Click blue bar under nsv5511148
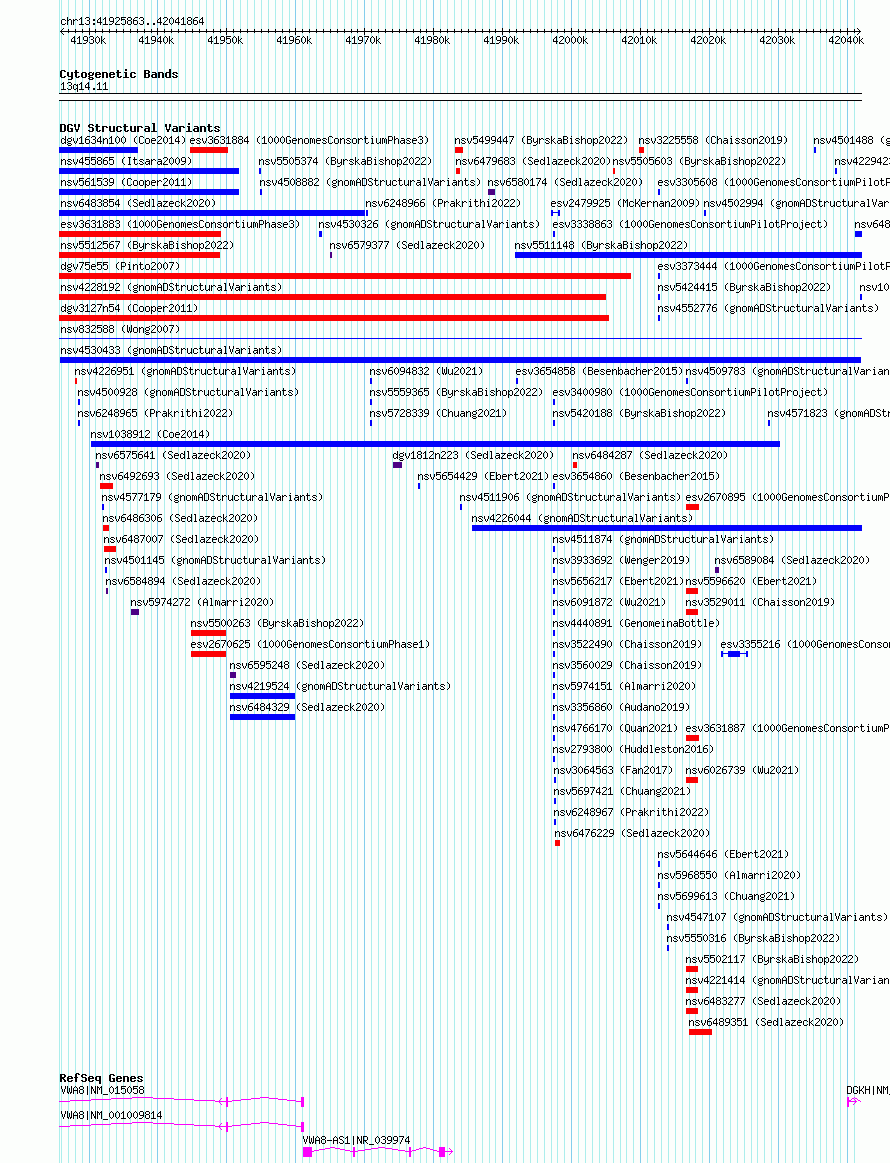 [x=688, y=255]
